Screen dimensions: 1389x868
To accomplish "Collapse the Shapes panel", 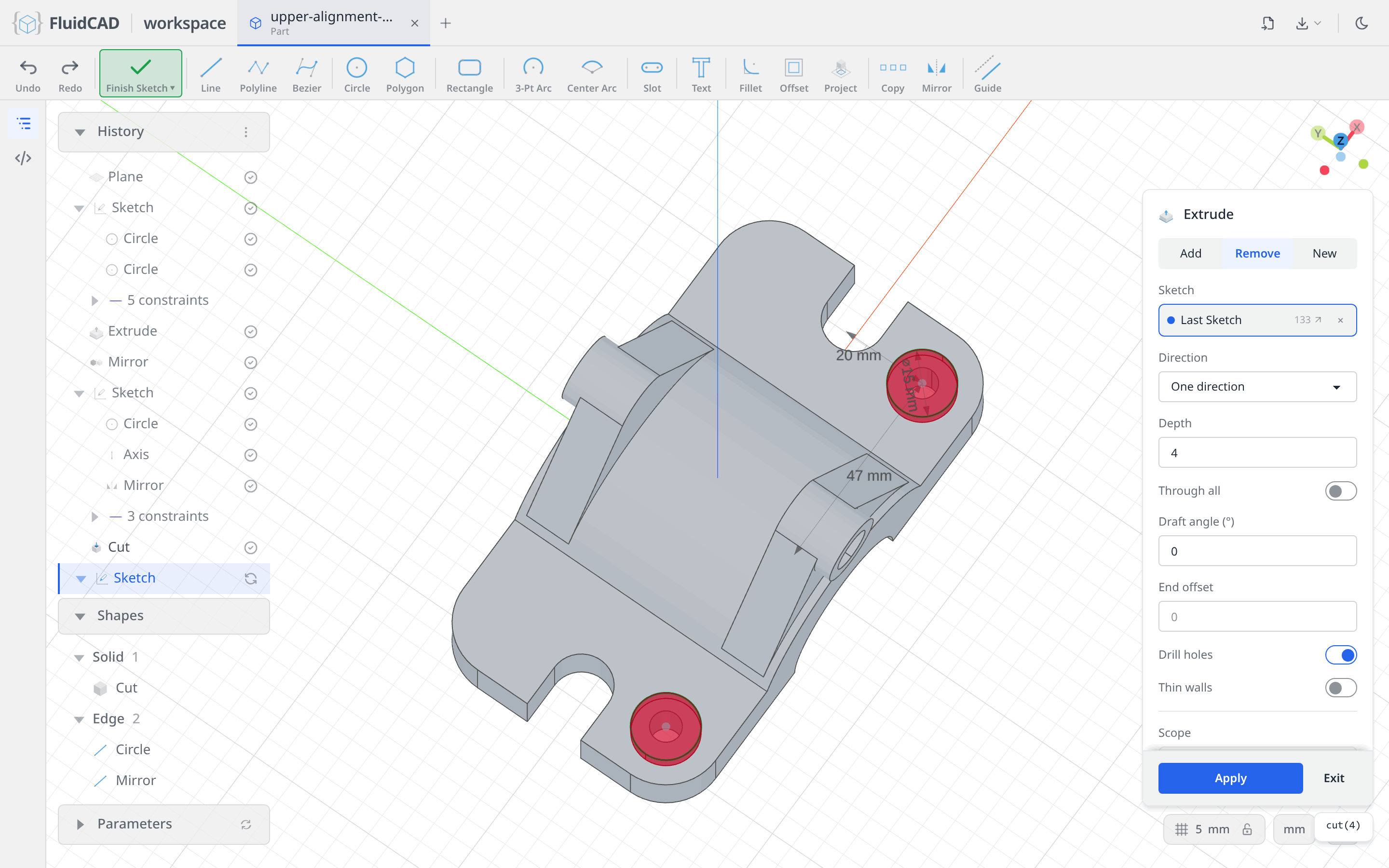I will pos(80,616).
